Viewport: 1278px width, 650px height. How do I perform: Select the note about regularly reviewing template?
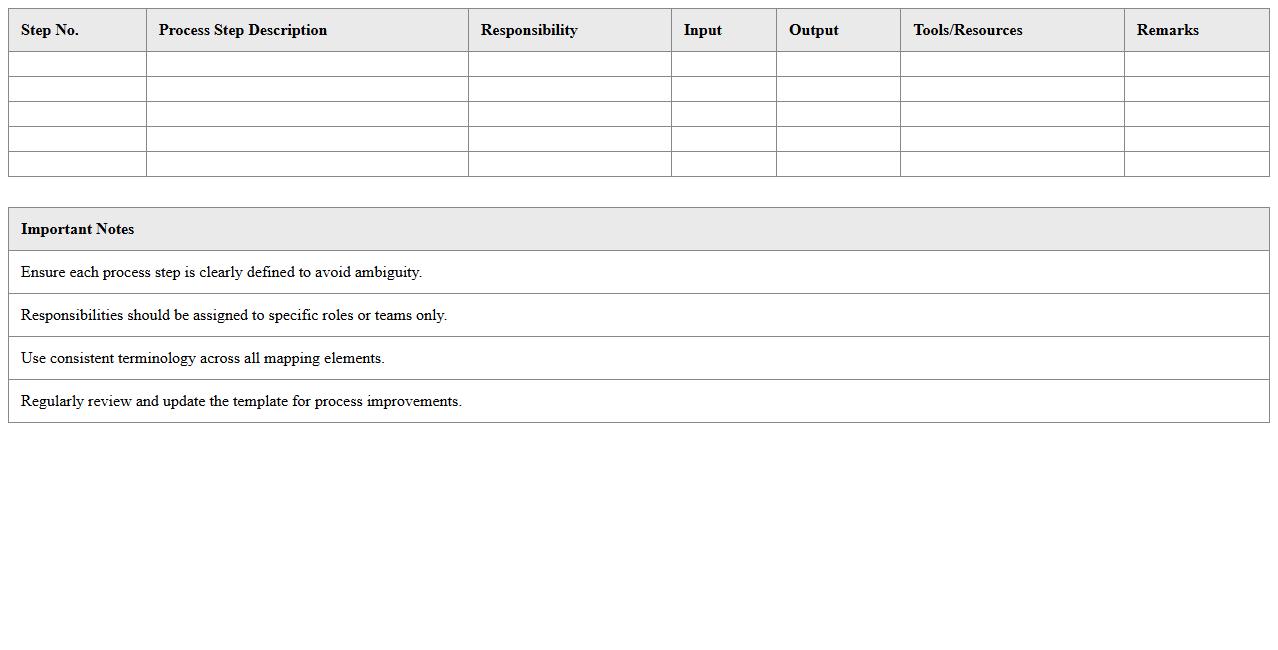point(241,401)
